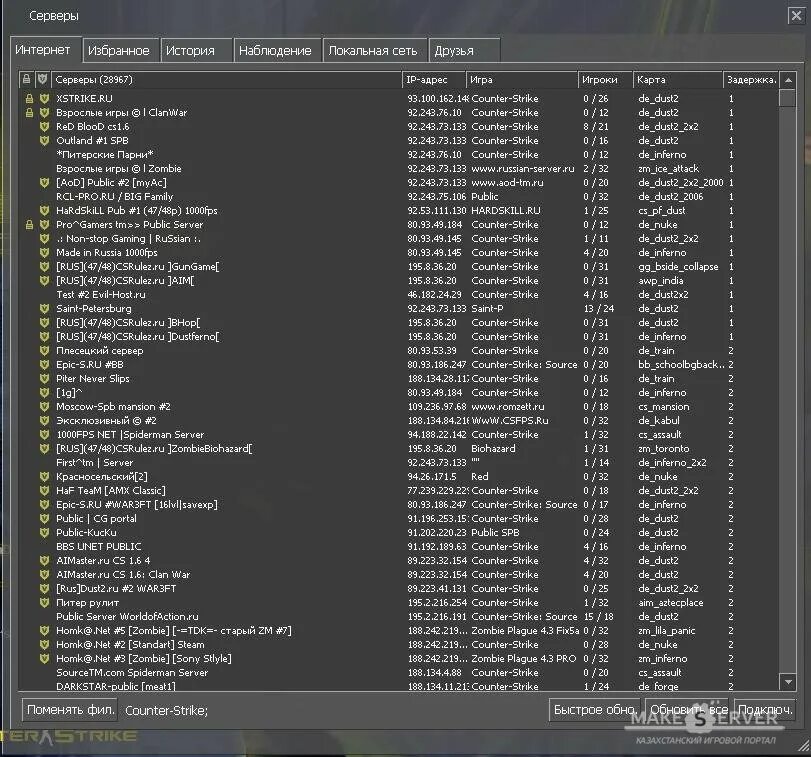Viewport: 811px width, 757px height.
Task: Click lock icon of Pro^Gamers tm row
Action: [x=29, y=224]
